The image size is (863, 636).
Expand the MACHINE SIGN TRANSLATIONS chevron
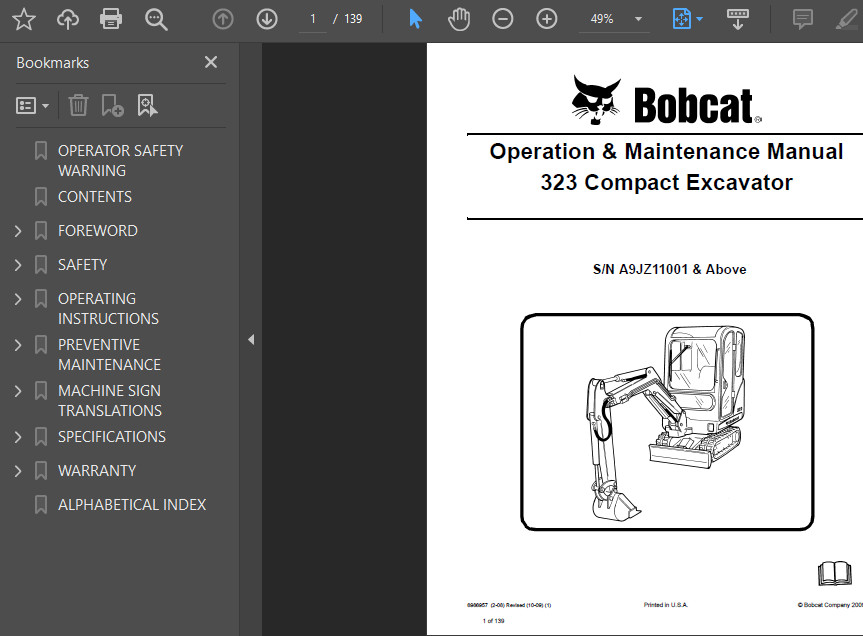coord(18,391)
